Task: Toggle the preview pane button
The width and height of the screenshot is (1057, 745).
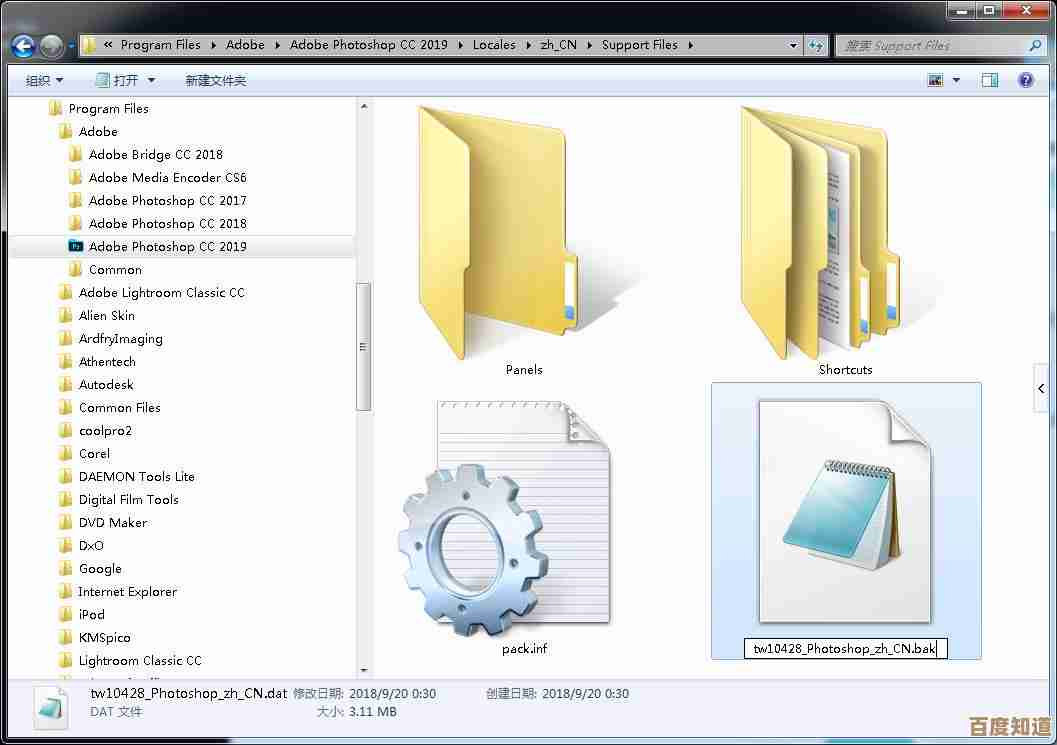Action: pyautogui.click(x=989, y=80)
